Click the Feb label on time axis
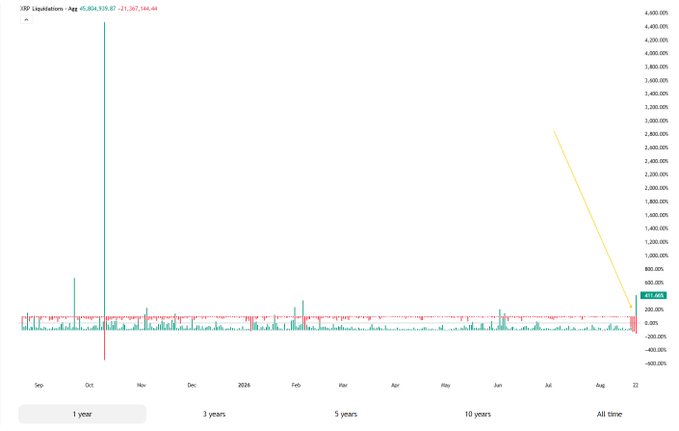The height and width of the screenshot is (431, 679). pos(296,385)
